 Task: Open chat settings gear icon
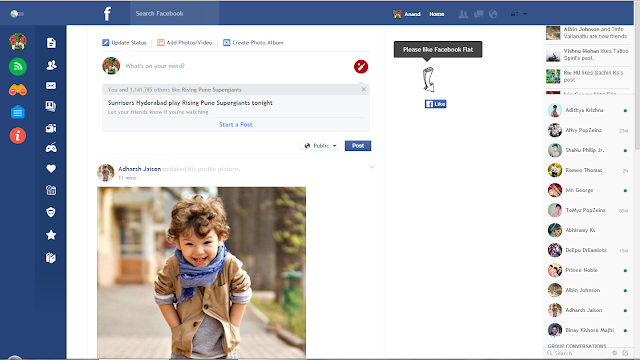[615, 353]
